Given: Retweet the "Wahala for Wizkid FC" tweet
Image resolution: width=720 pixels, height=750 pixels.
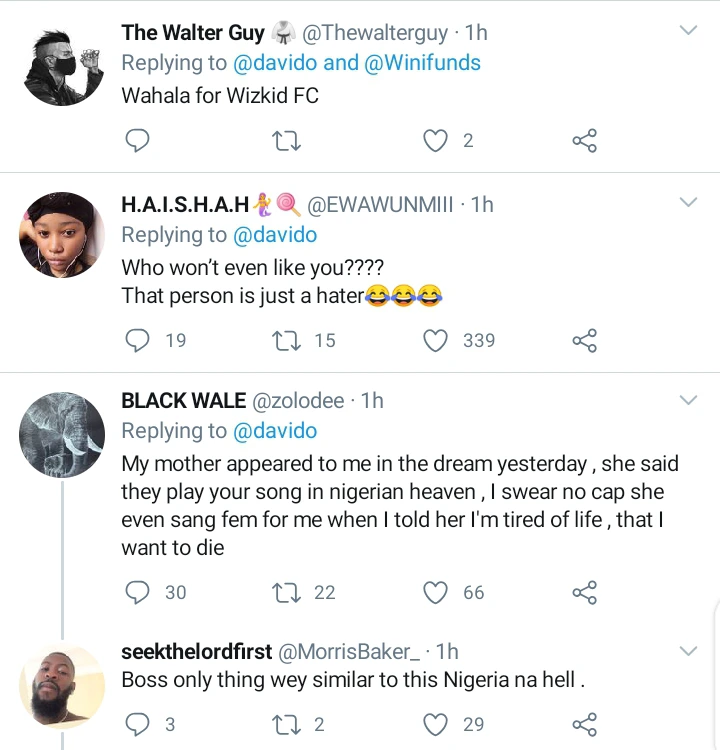Looking at the screenshot, I should pyautogui.click(x=287, y=142).
